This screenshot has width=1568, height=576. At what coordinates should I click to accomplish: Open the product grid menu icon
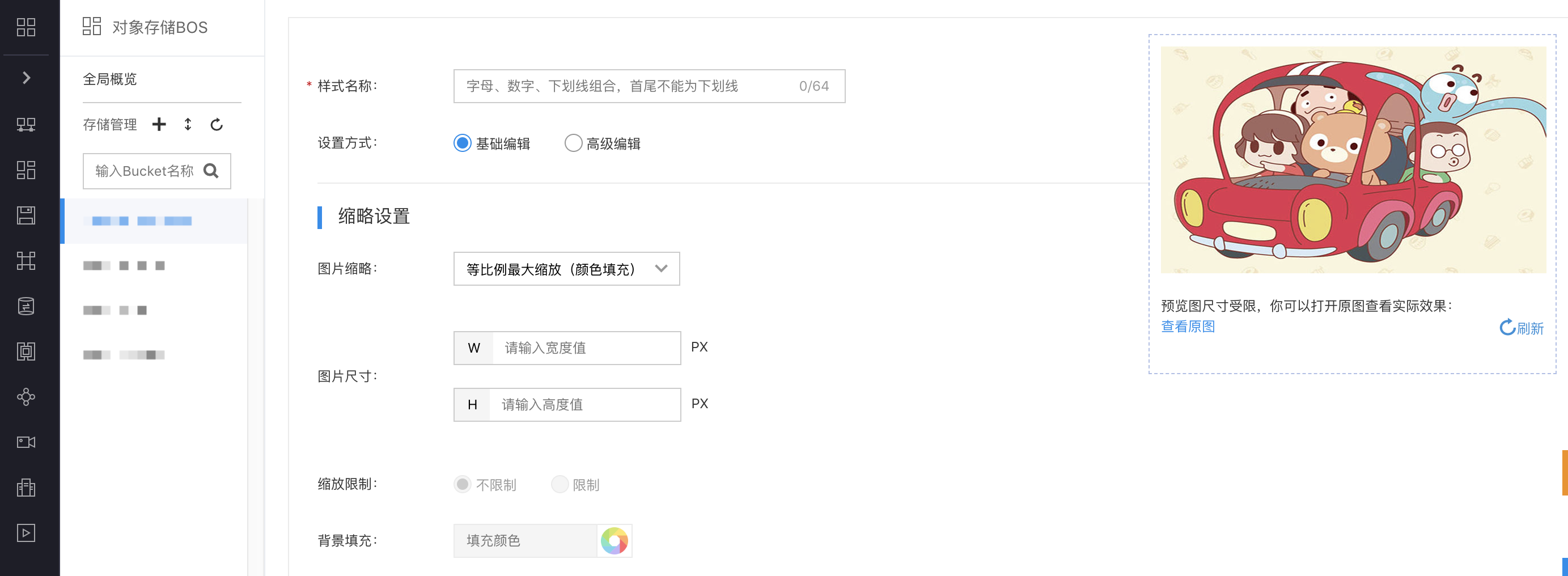26,27
